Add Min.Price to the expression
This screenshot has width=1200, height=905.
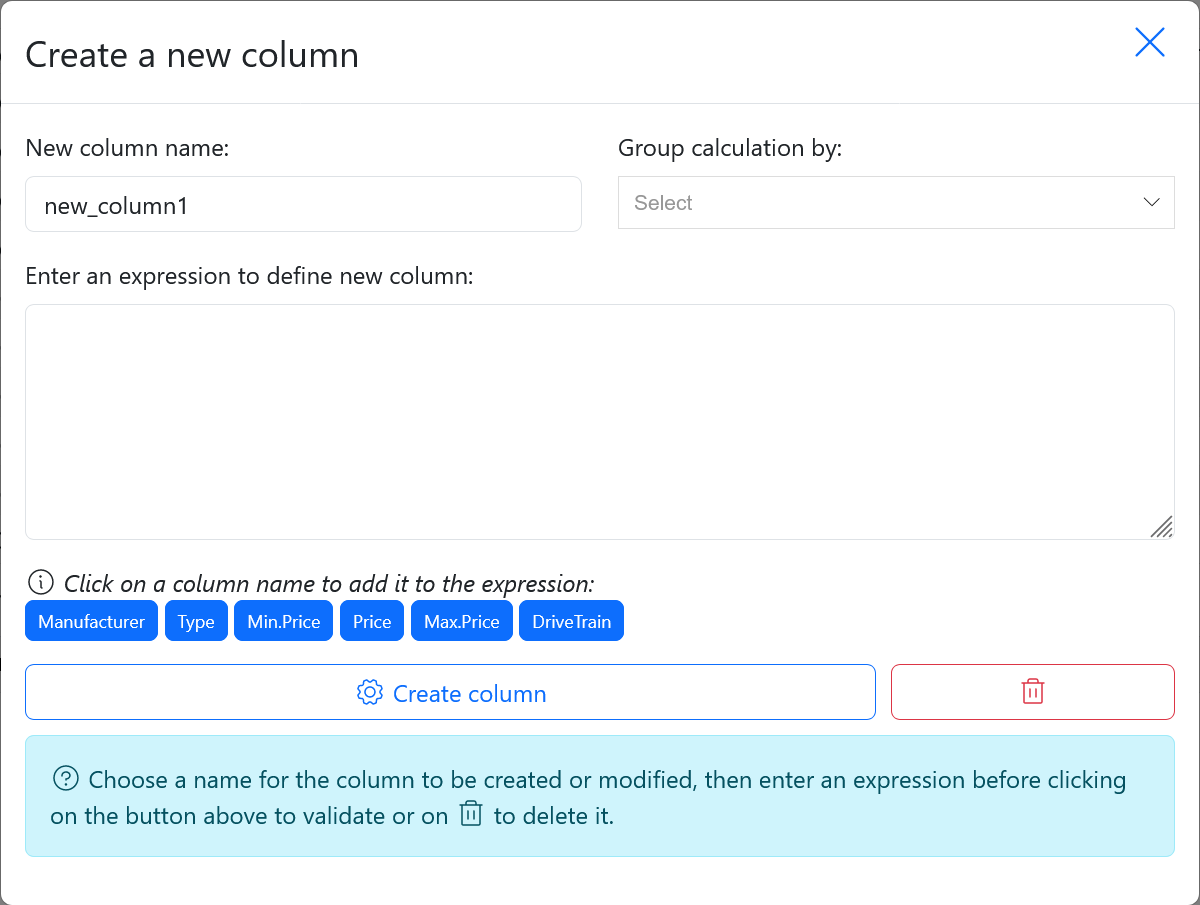click(283, 621)
